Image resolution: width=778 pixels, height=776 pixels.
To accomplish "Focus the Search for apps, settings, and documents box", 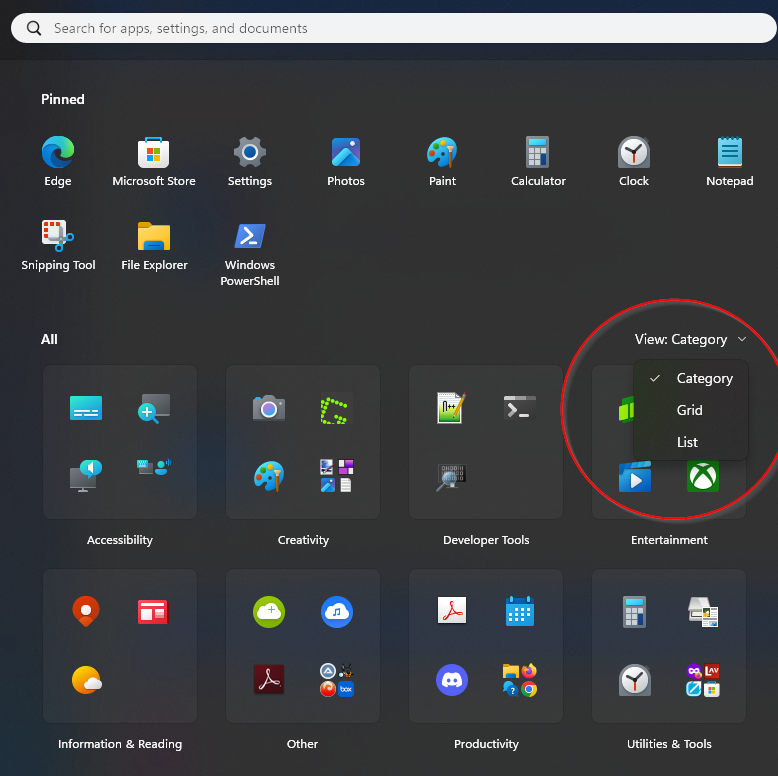I will (393, 28).
